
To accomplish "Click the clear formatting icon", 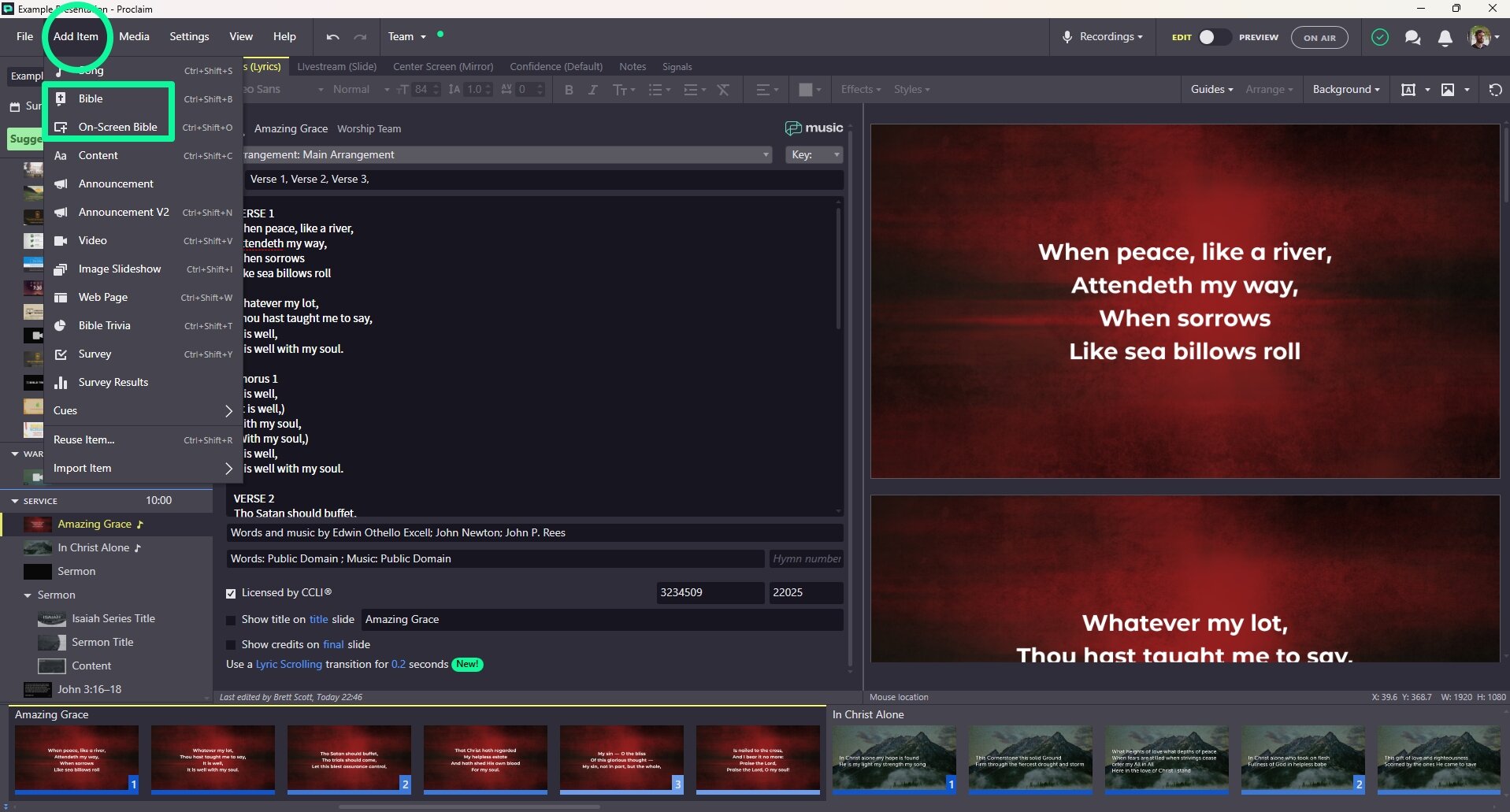I will click(x=723, y=90).
